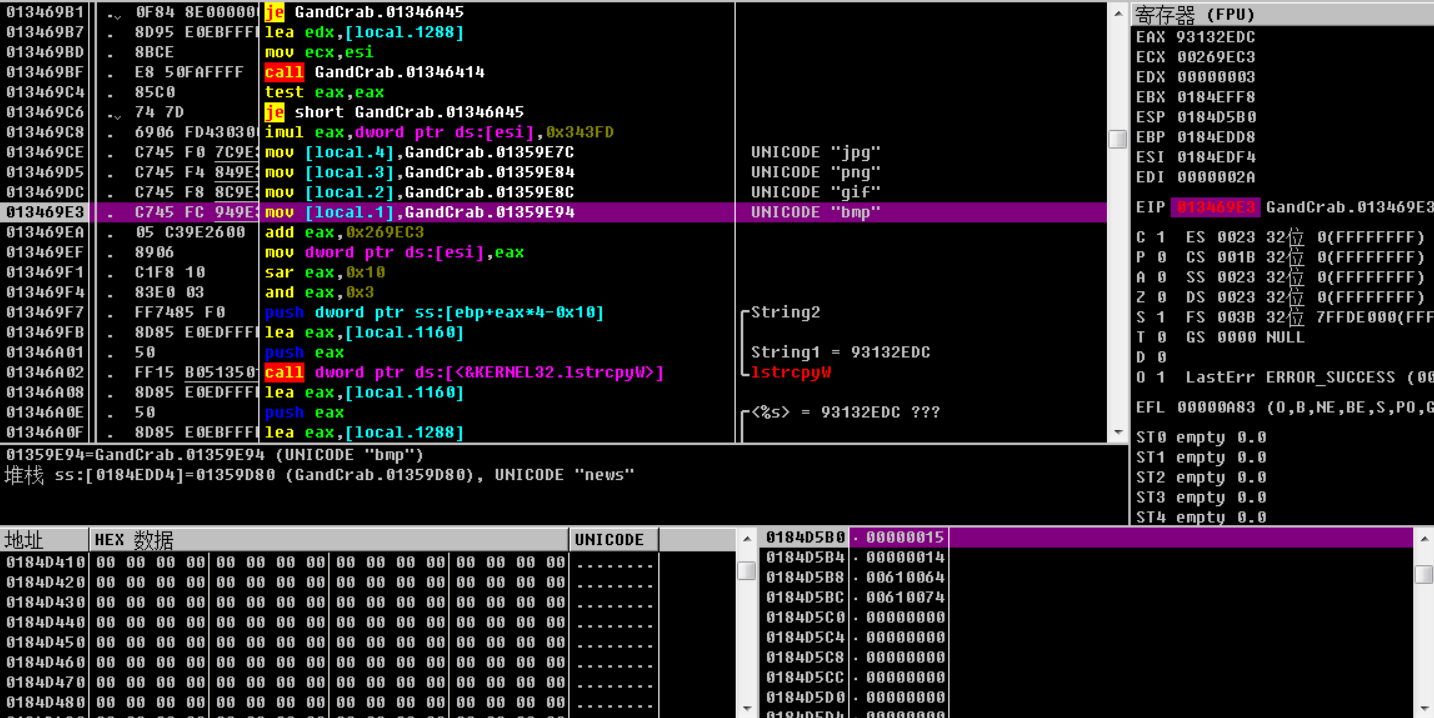
Task: Select the lea edx,[local.1288] instruction
Action: (x=364, y=32)
